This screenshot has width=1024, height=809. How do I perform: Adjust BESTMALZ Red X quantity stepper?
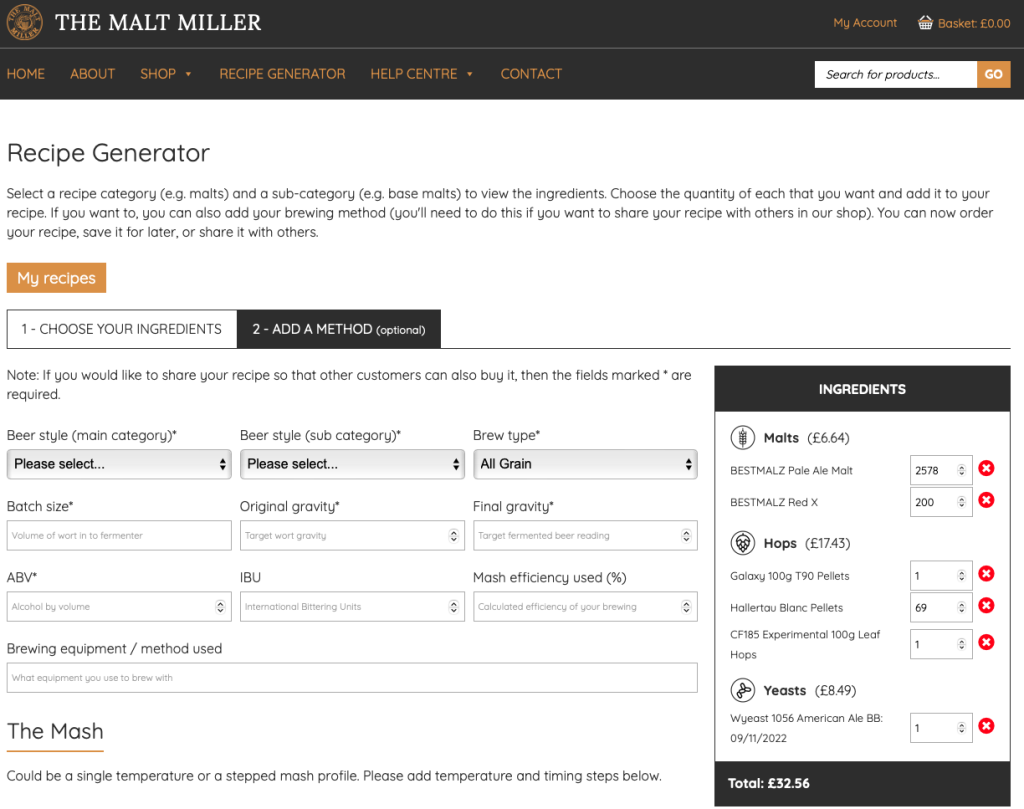click(961, 502)
